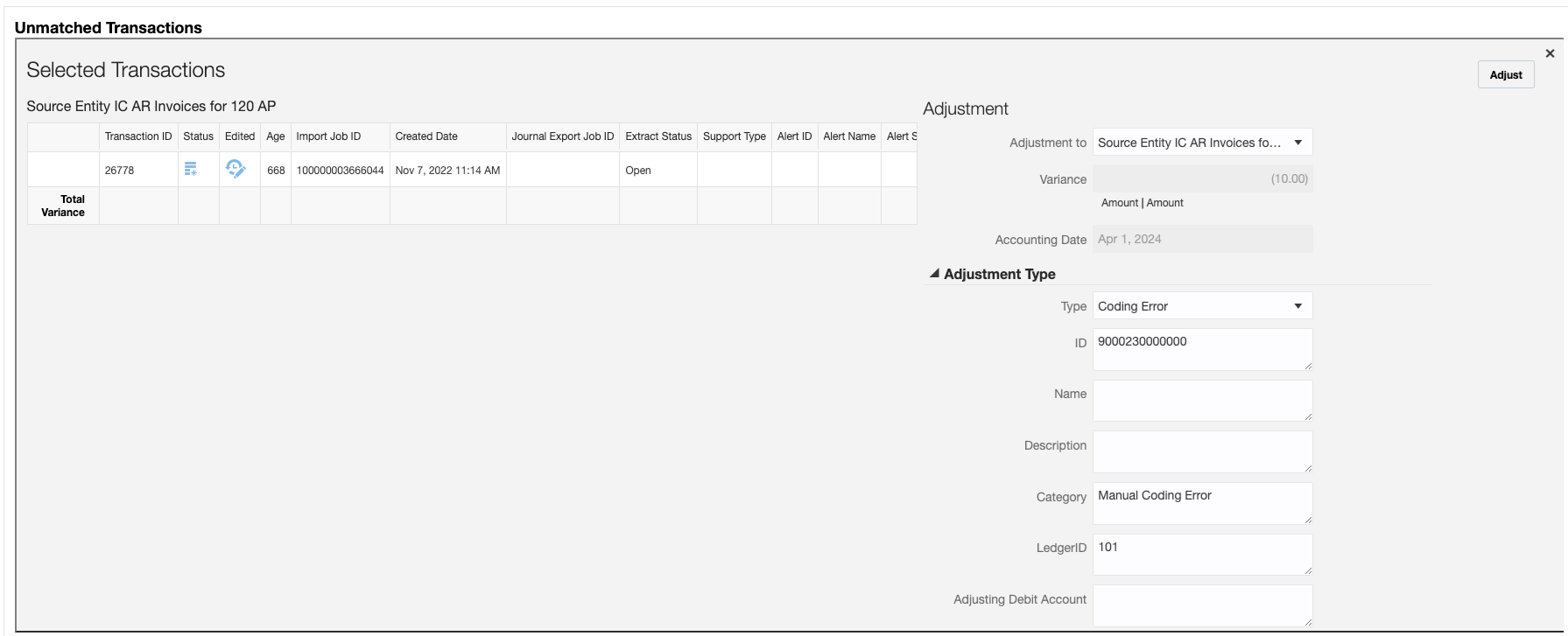Click the Age column header
This screenshot has height=636, width=1568.
[x=276, y=136]
